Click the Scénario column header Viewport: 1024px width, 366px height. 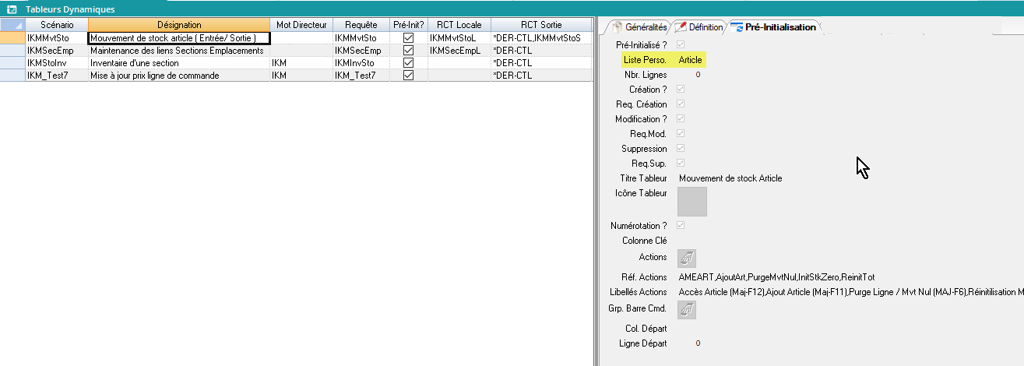point(56,25)
